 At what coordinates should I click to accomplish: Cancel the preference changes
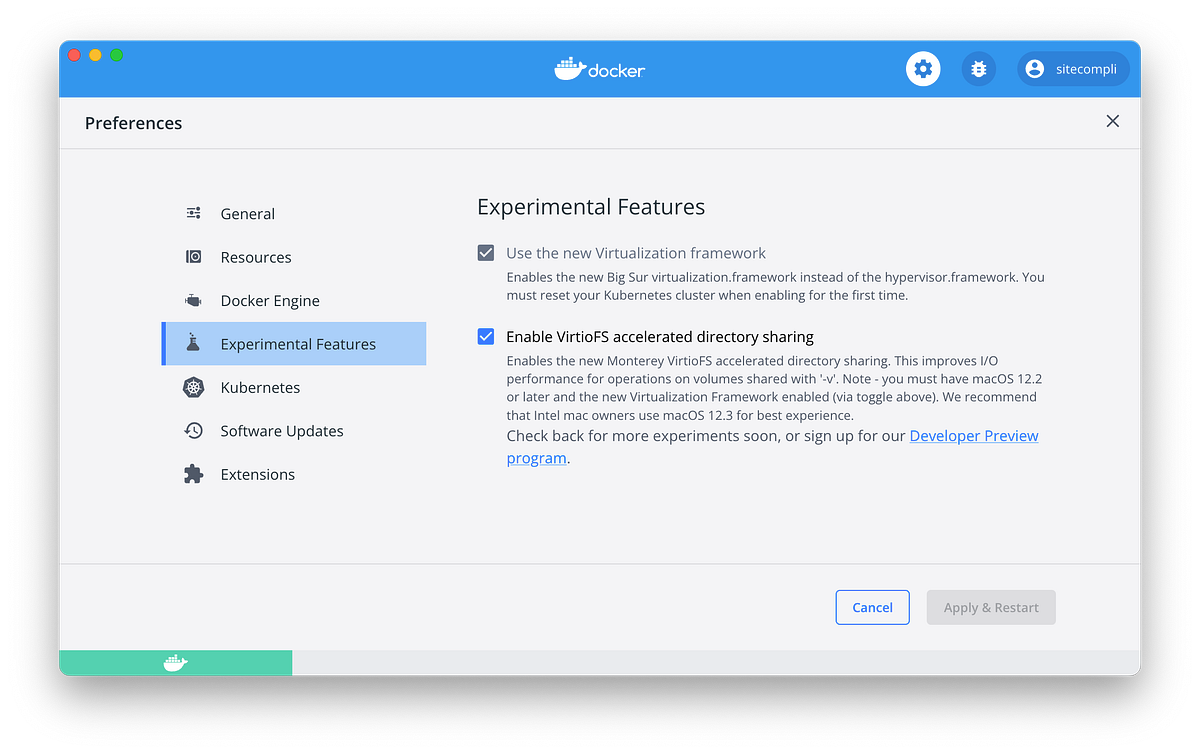(872, 607)
